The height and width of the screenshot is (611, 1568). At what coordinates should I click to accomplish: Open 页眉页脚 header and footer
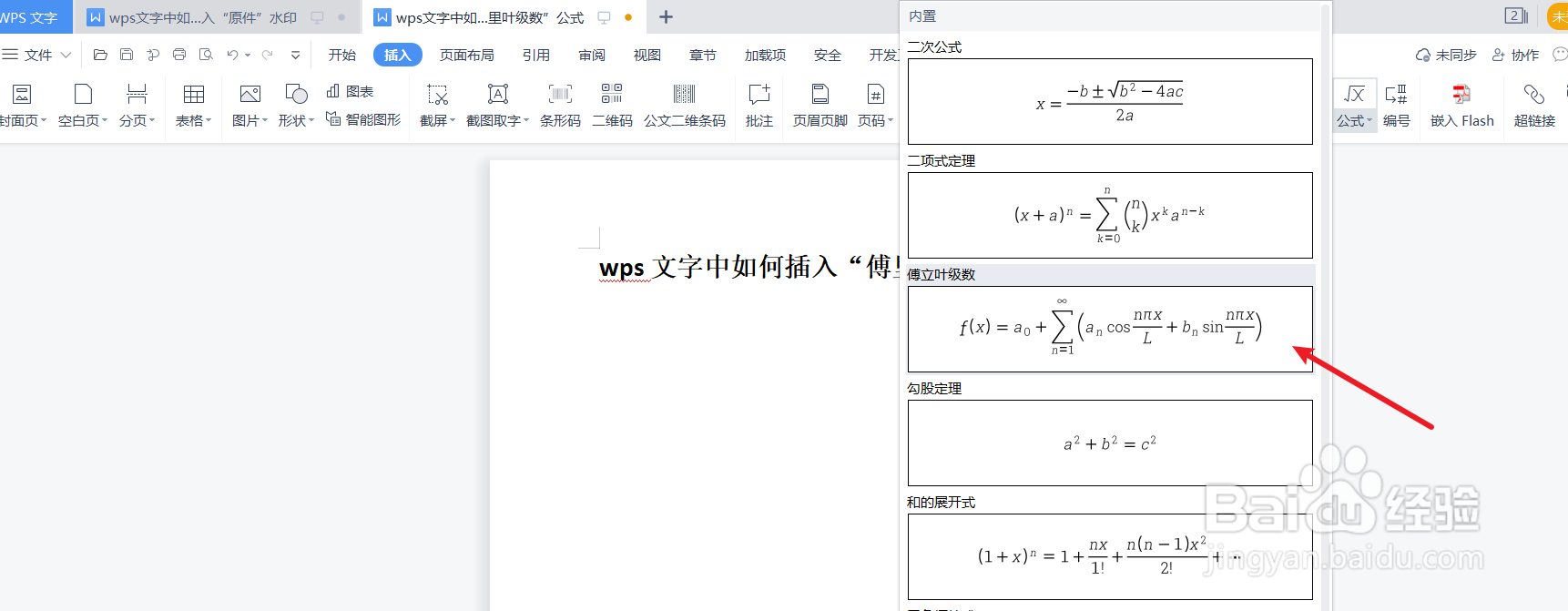pos(820,105)
